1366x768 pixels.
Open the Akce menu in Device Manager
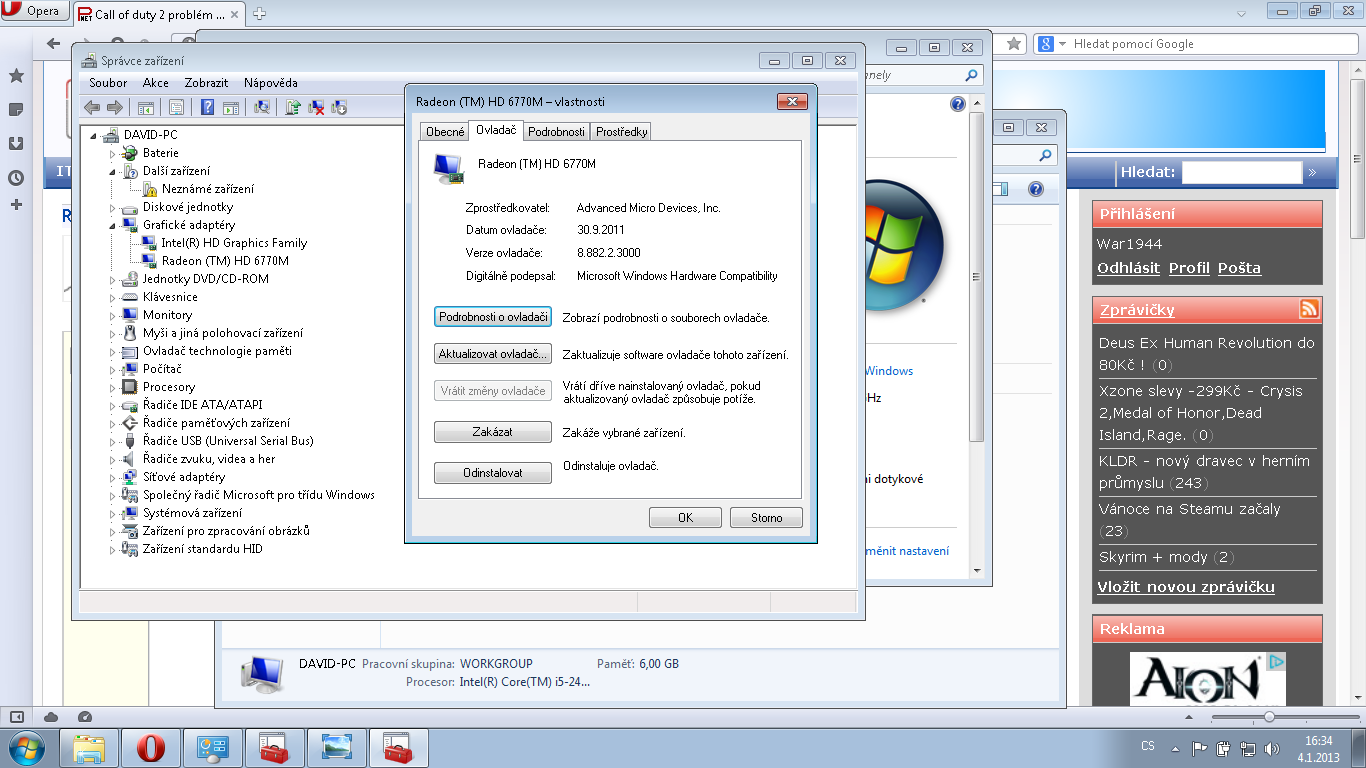tap(155, 83)
